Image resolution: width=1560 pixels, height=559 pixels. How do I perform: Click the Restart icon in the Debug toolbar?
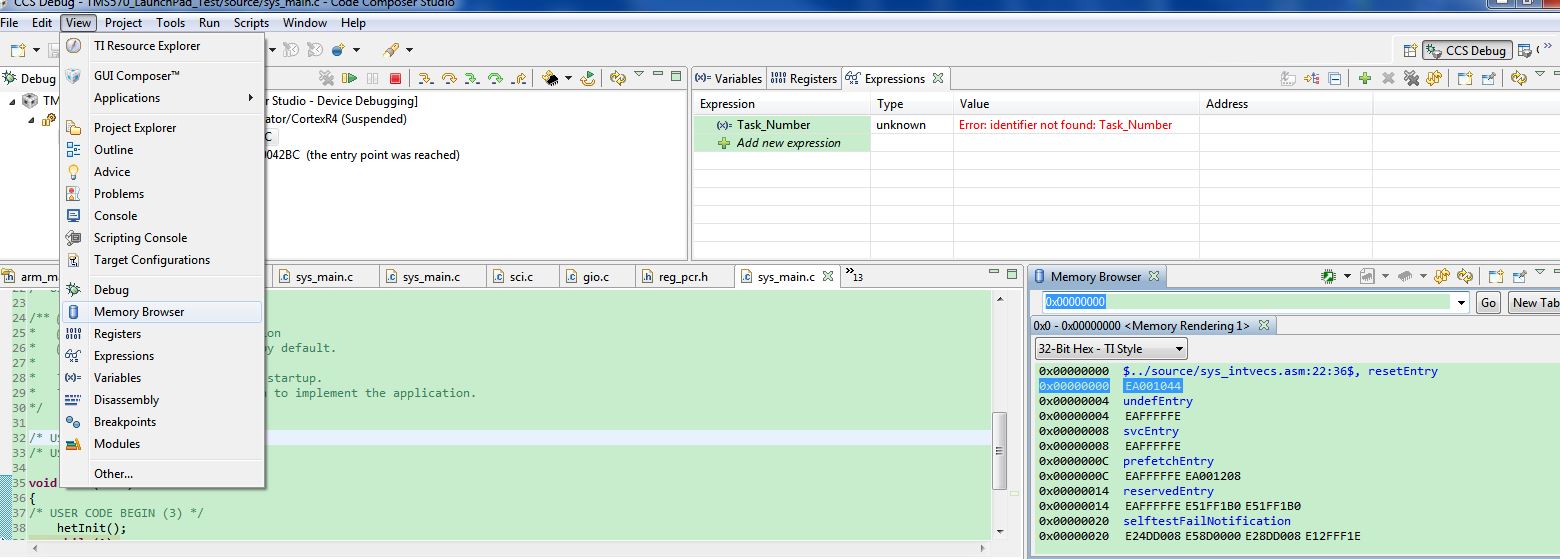588,78
